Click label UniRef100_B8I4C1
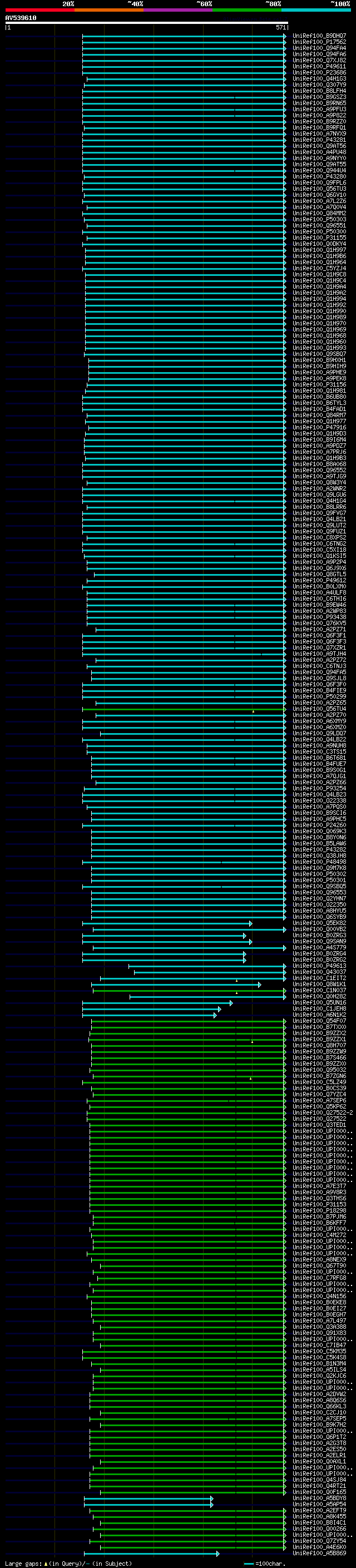356x1568 pixels. pyautogui.click(x=319, y=1522)
